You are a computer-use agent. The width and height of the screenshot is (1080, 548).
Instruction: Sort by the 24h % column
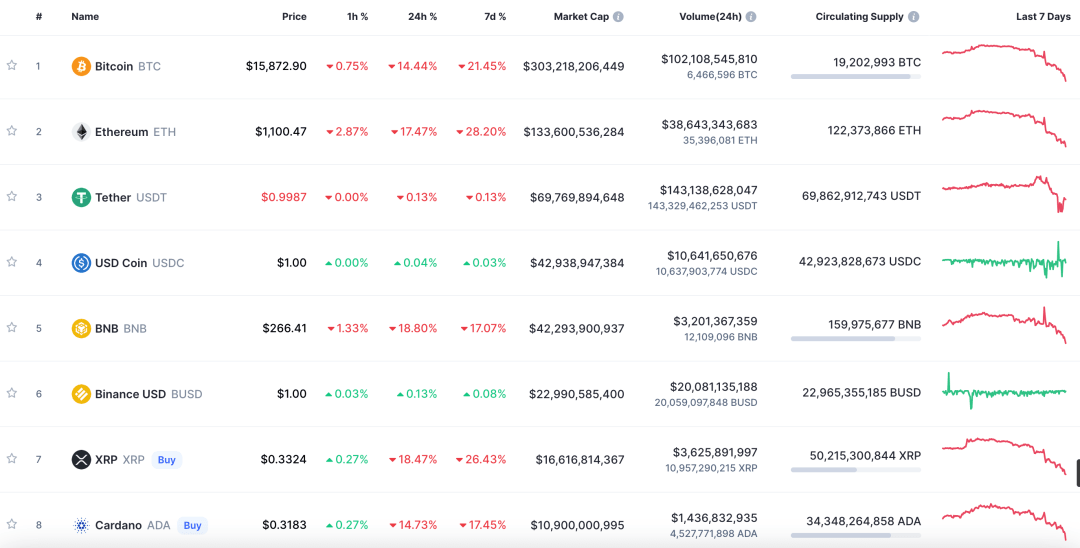tap(423, 17)
